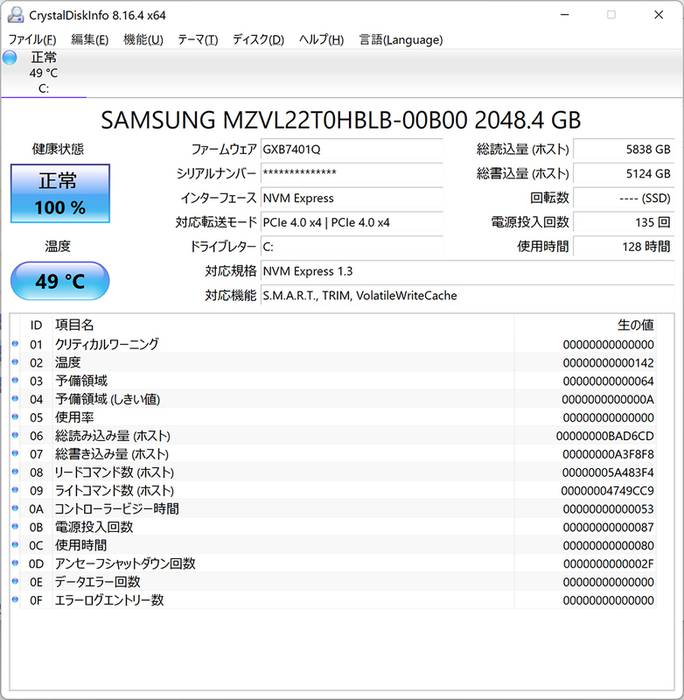Click raw value 000000000002F
The width and height of the screenshot is (684, 700).
[x=608, y=564]
